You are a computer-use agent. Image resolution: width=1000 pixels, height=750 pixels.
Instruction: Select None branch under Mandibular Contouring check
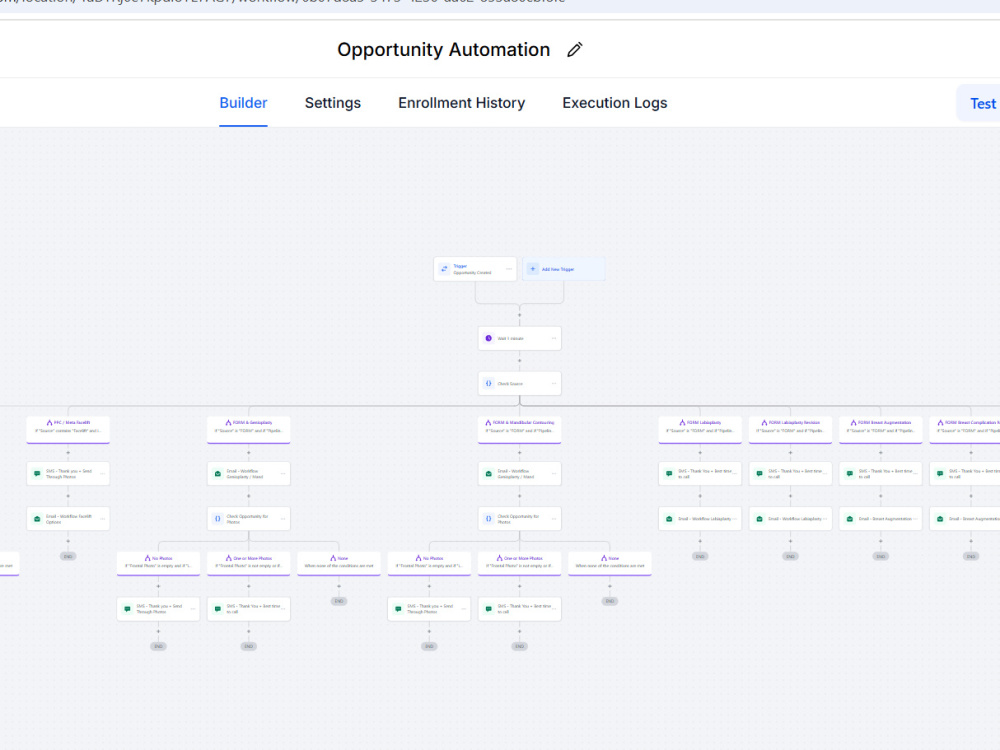610,564
